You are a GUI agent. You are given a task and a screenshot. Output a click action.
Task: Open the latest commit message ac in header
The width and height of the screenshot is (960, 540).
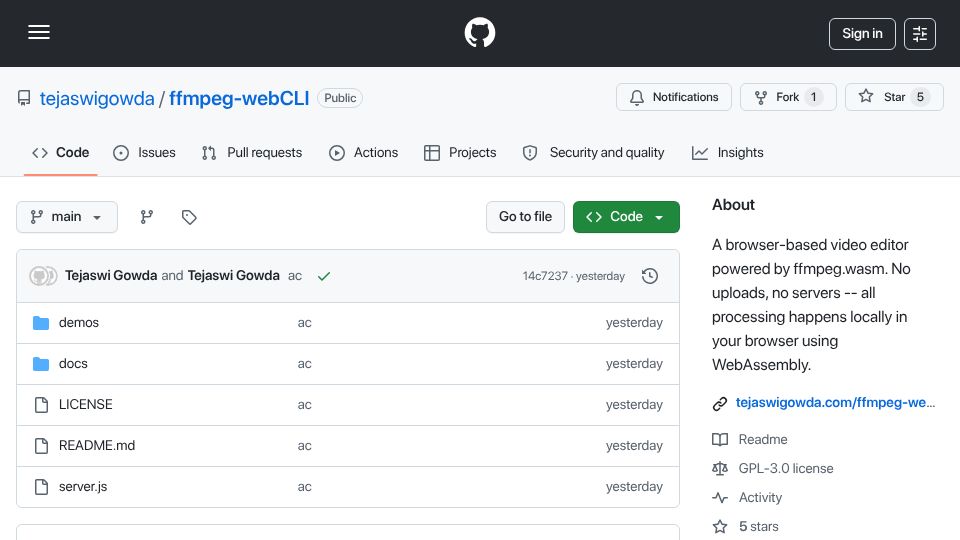(x=294, y=276)
